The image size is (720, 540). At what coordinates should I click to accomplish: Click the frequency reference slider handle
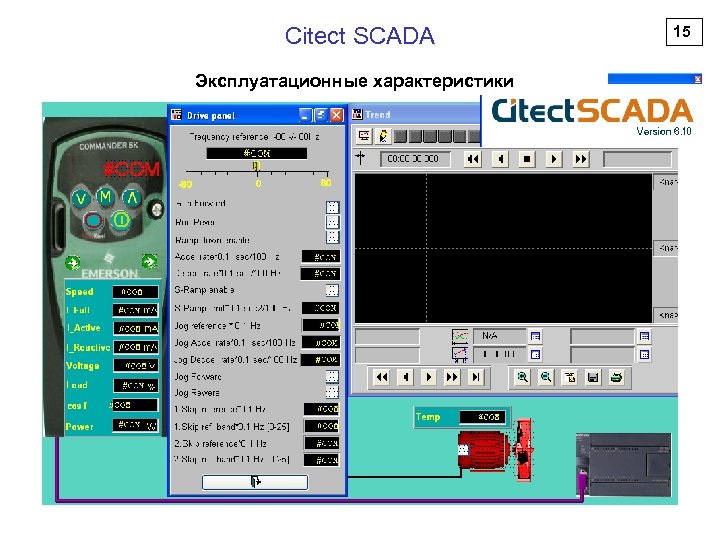(x=256, y=165)
